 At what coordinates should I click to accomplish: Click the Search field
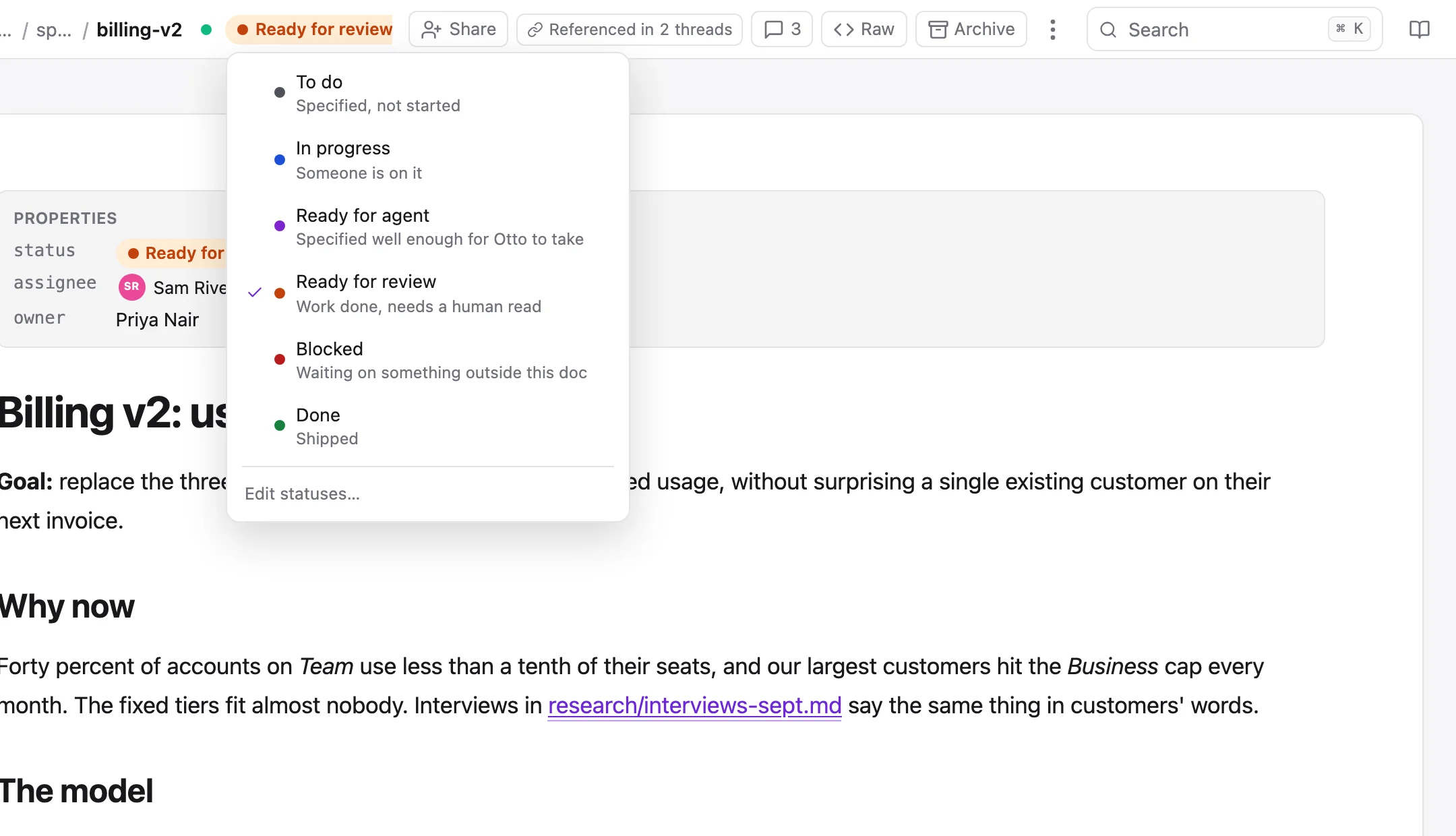[x=1235, y=30]
